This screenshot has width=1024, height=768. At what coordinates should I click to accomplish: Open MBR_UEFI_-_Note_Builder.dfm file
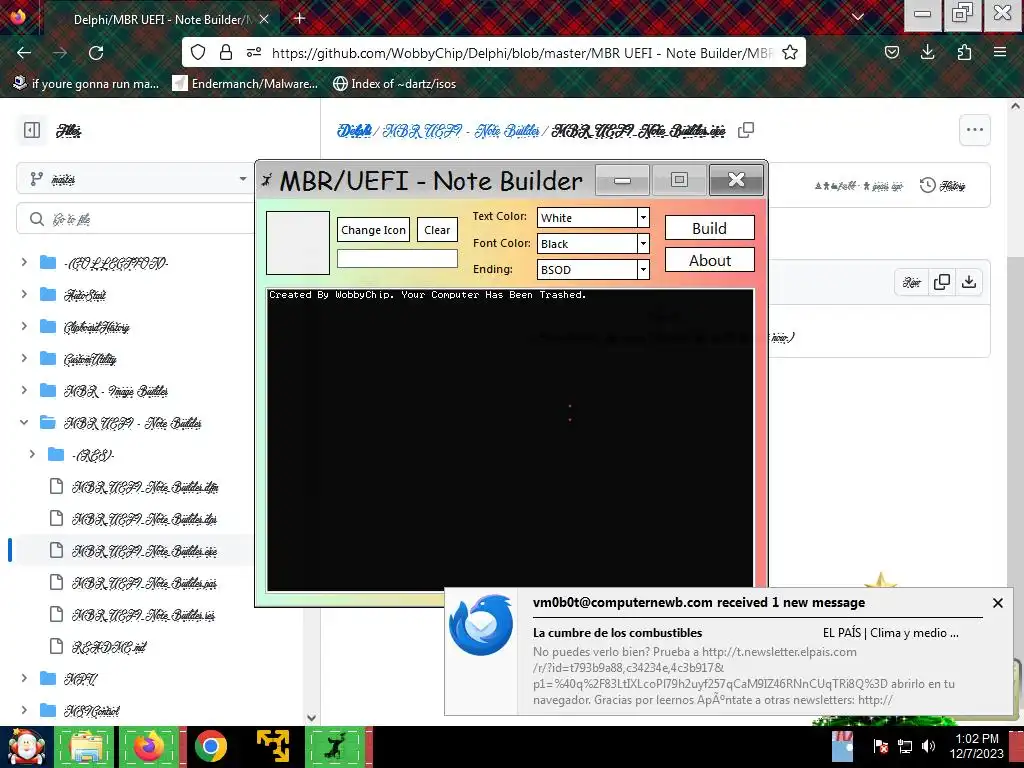pyautogui.click(x=145, y=487)
